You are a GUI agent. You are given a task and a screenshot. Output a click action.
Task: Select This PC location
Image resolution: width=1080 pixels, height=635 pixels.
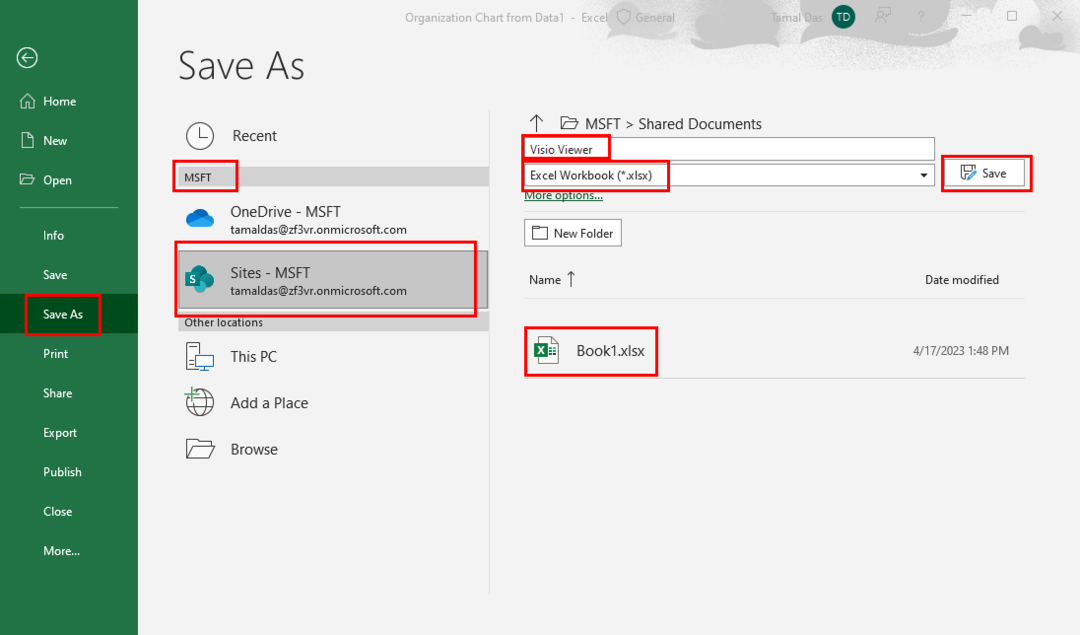pos(253,357)
